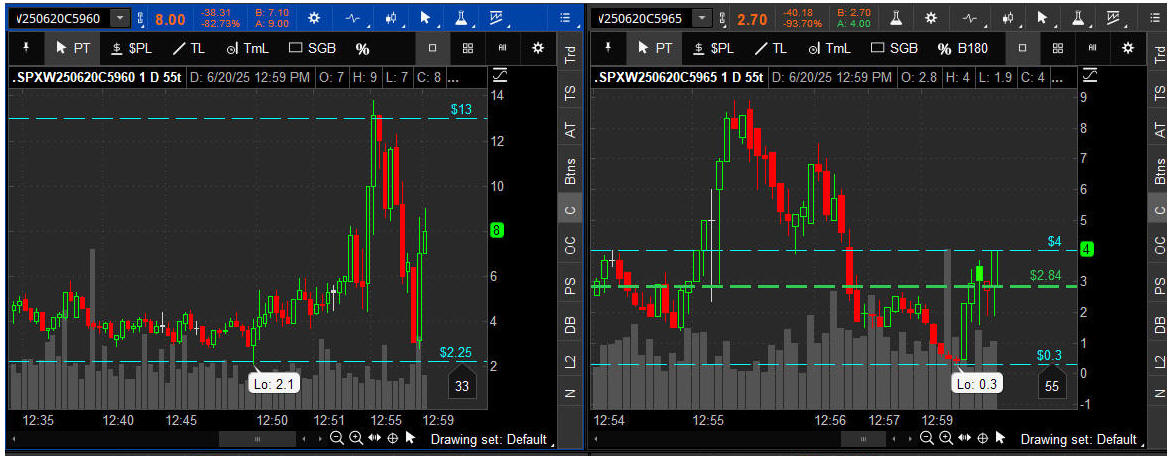Image resolution: width=1169 pixels, height=456 pixels.
Task: Toggle the pin icon on left drawing toolbar
Action: (x=26, y=48)
